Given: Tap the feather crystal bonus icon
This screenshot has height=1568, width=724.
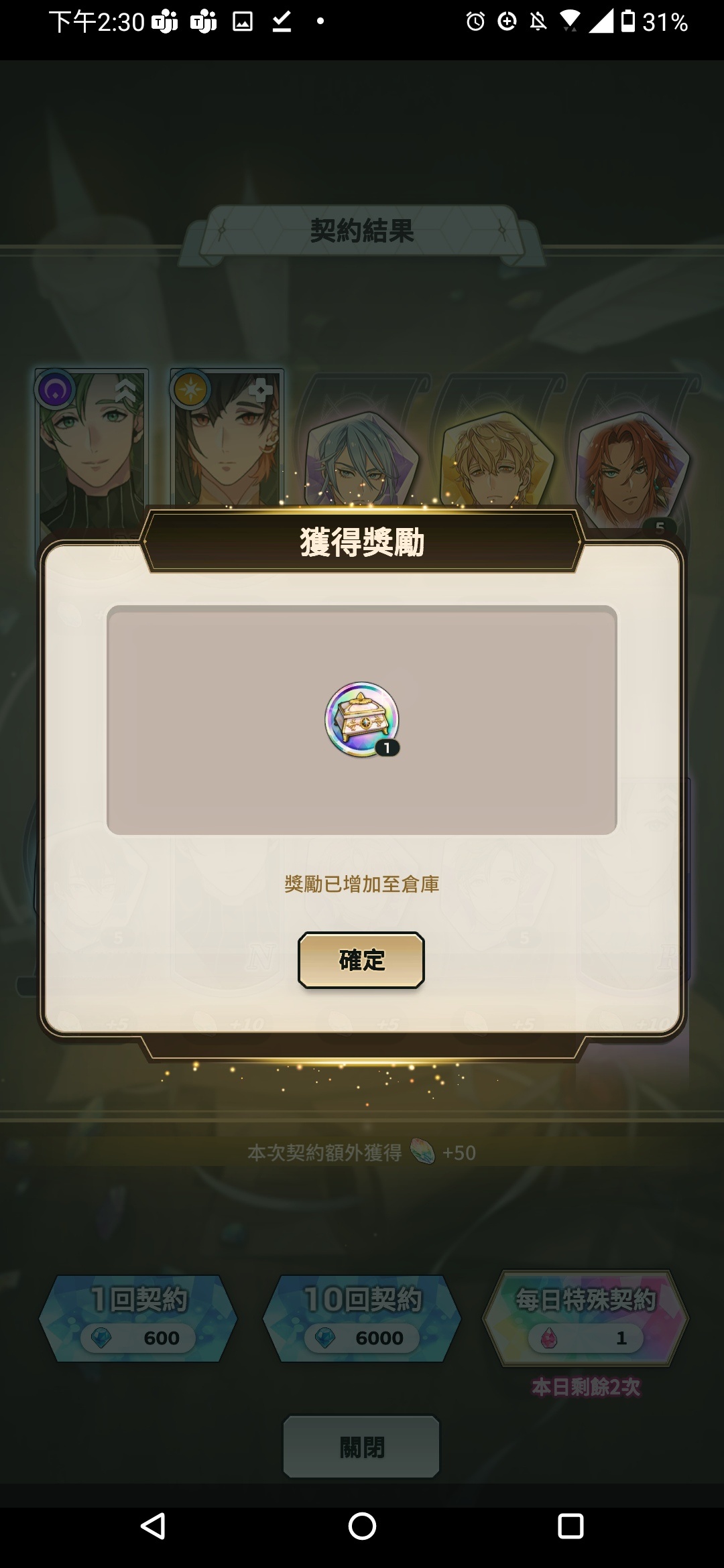Looking at the screenshot, I should (422, 1152).
